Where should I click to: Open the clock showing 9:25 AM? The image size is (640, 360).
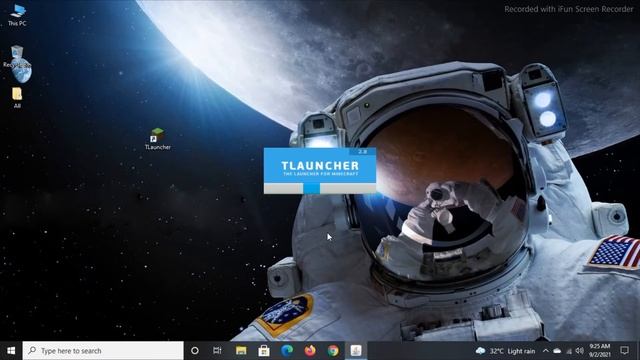600,351
